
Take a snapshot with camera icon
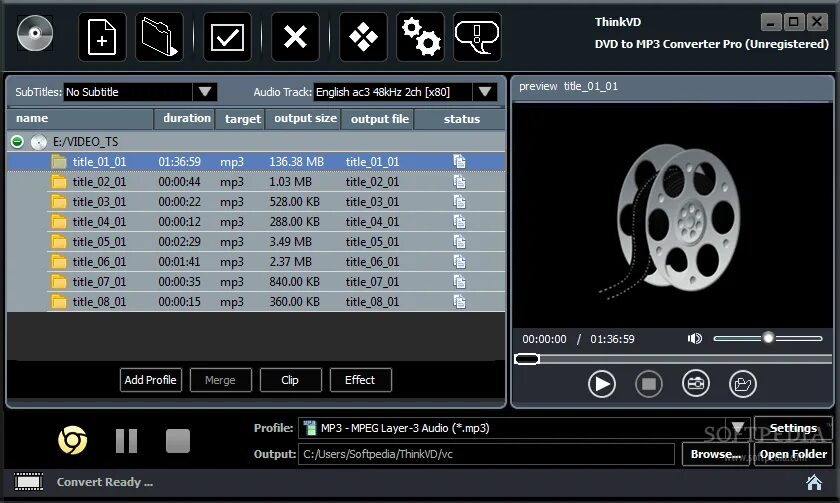pos(696,384)
